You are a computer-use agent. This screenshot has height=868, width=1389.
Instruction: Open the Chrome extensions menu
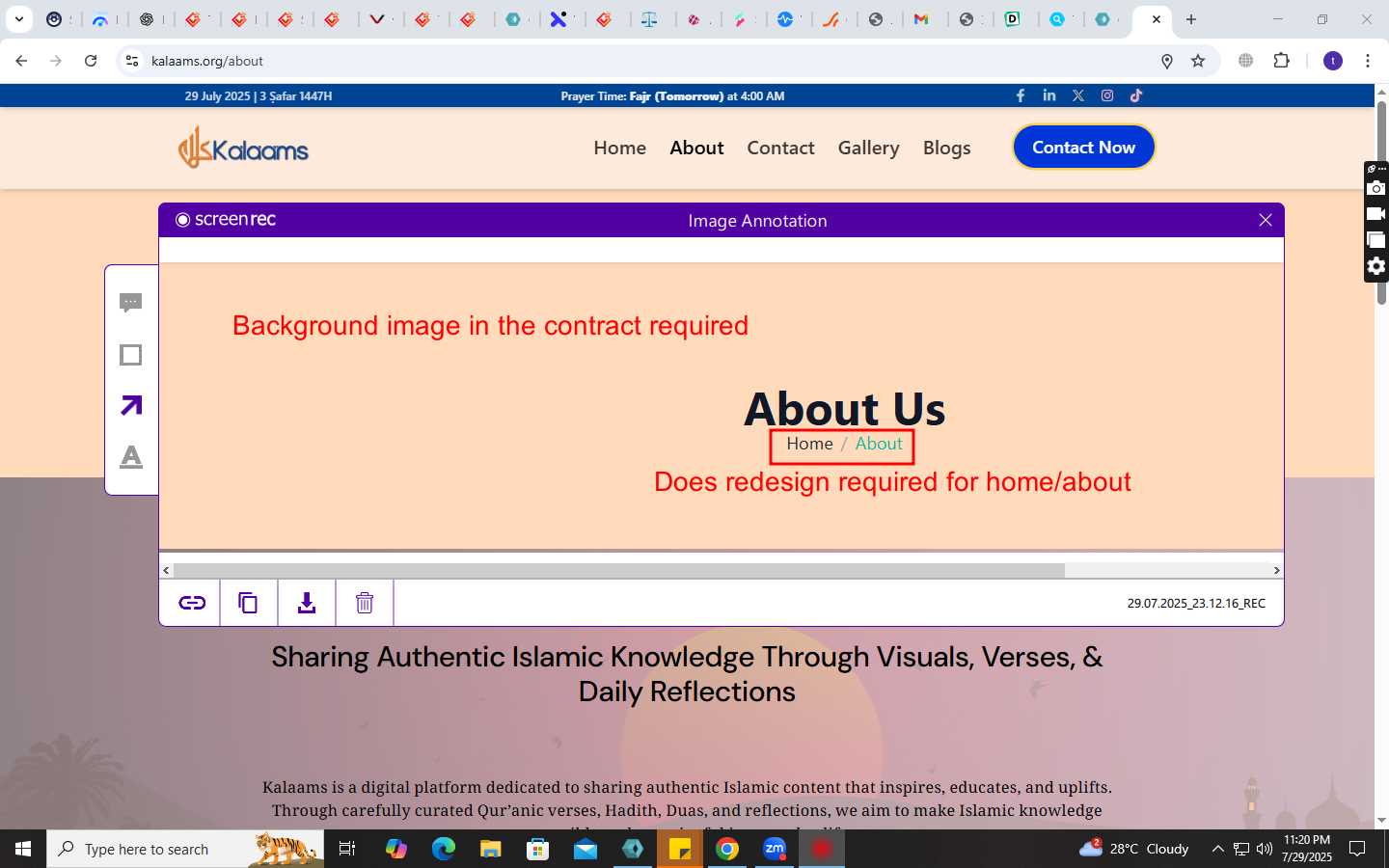1281,61
